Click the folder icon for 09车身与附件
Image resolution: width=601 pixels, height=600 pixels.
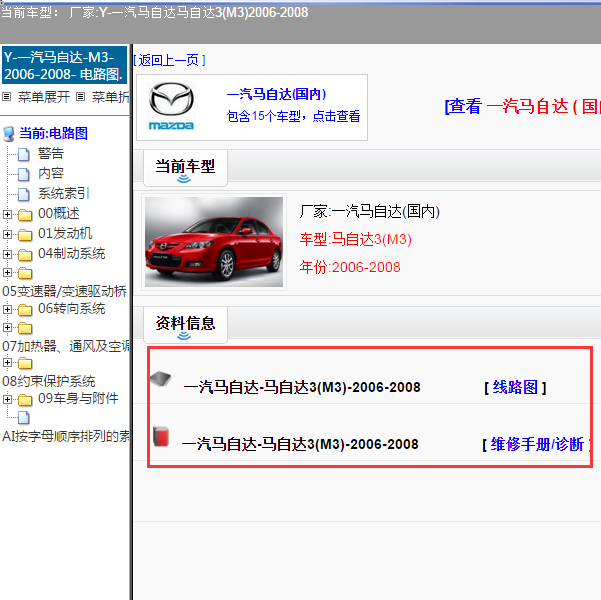click(x=25, y=400)
